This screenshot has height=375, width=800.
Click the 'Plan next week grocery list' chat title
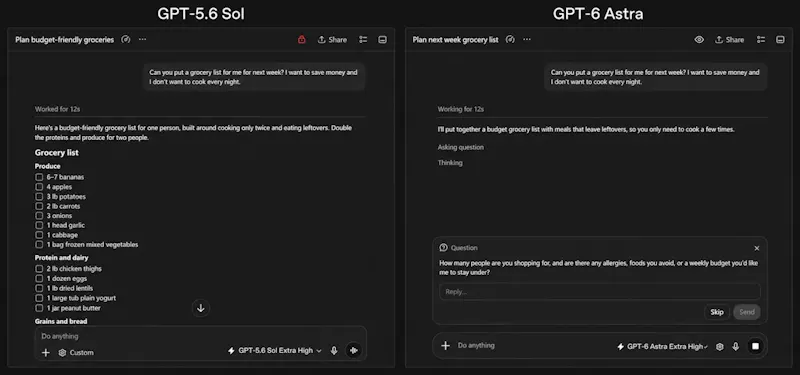[456, 40]
